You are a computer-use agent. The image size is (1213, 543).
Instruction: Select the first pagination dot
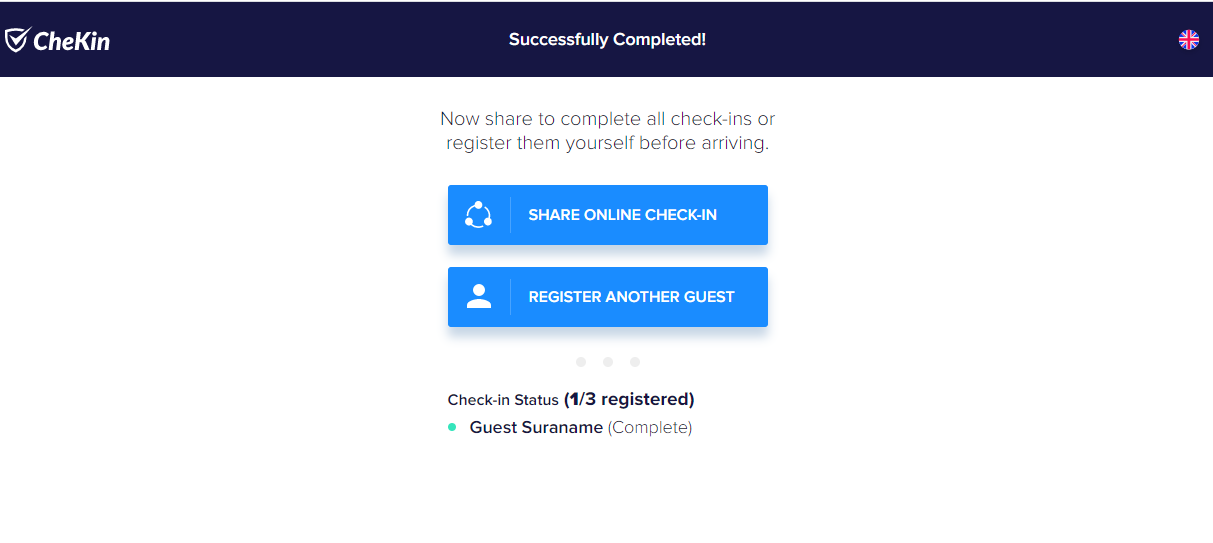click(581, 362)
